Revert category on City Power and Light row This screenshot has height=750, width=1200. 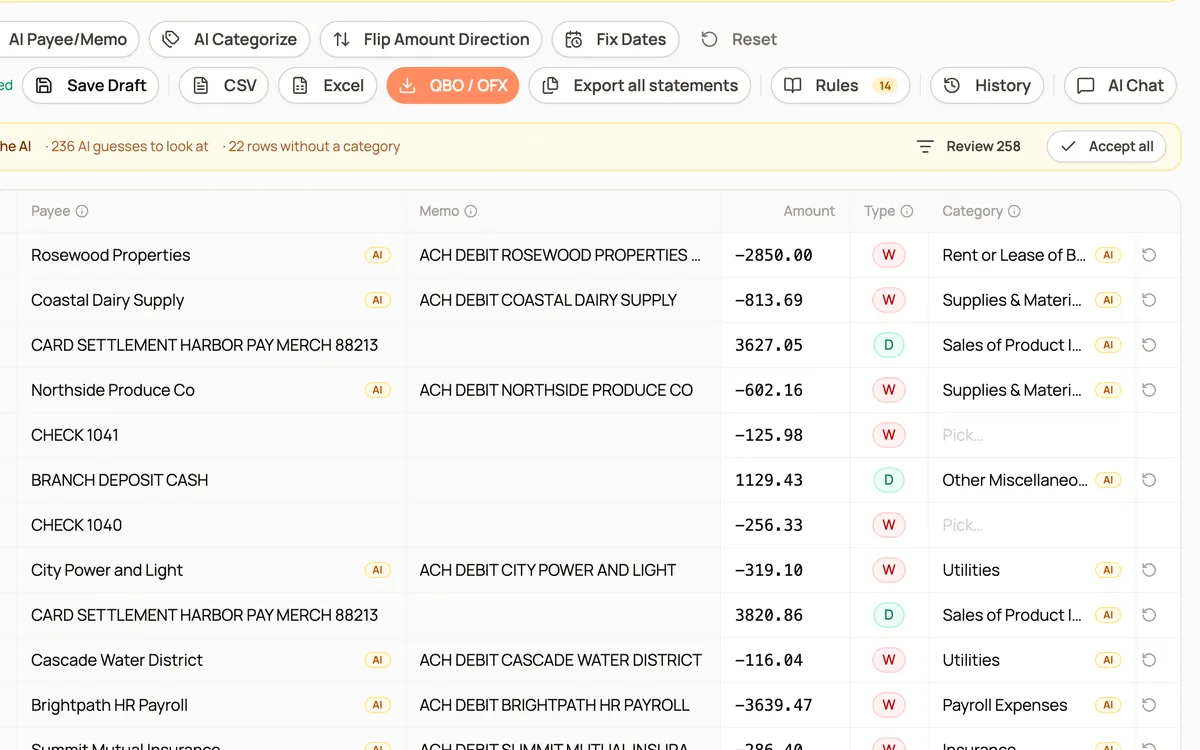point(1149,570)
